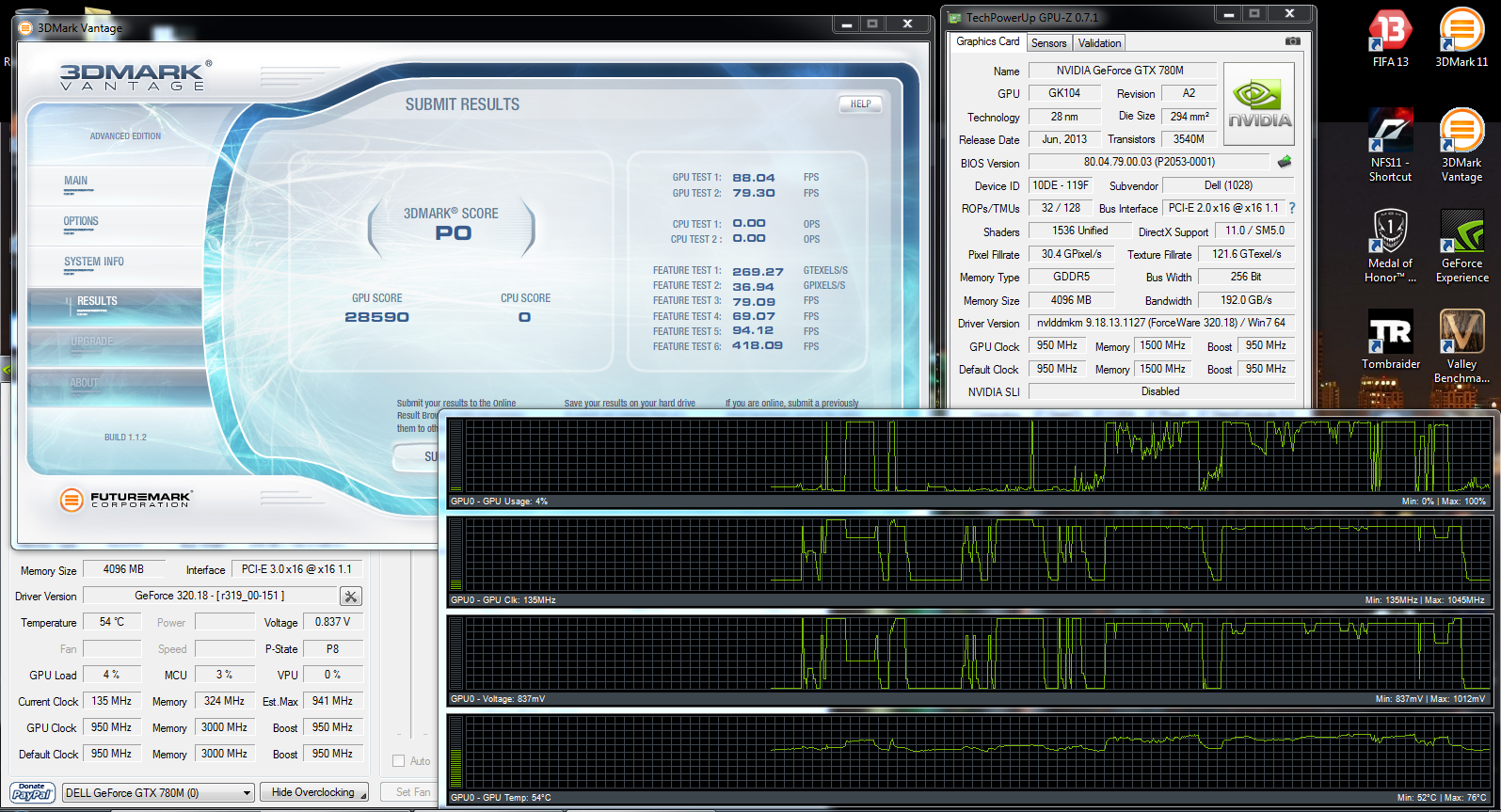The image size is (1501, 812).
Task: Select the Tombraider desktop icon
Action: coord(1390,340)
